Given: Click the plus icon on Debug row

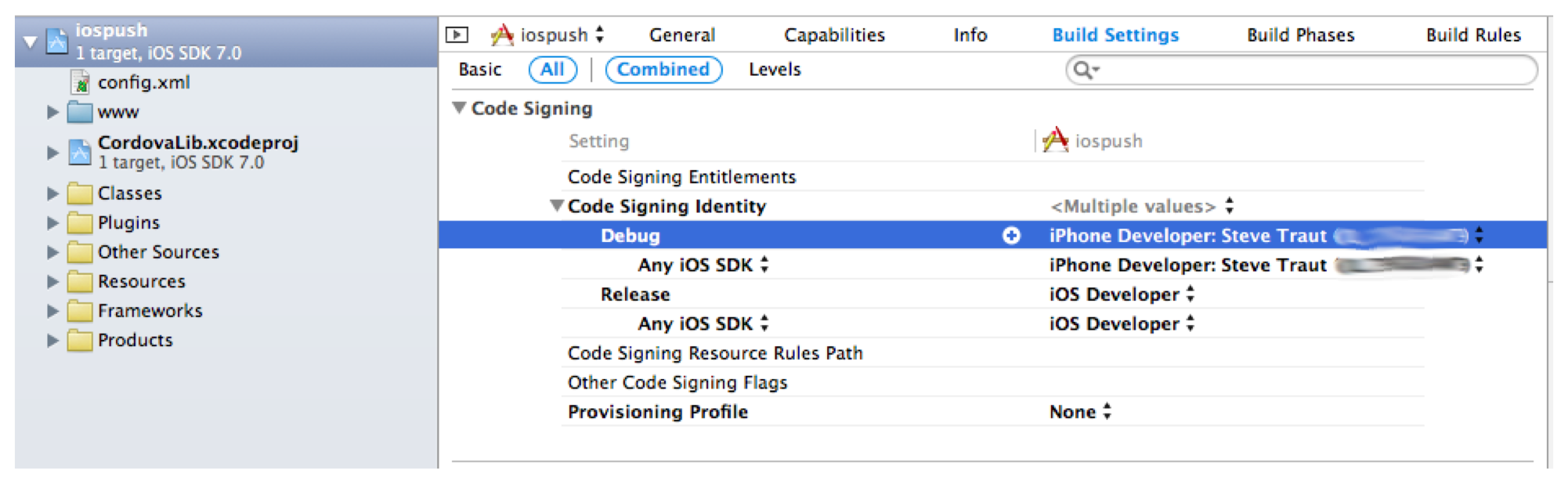Looking at the screenshot, I should tap(1011, 236).
